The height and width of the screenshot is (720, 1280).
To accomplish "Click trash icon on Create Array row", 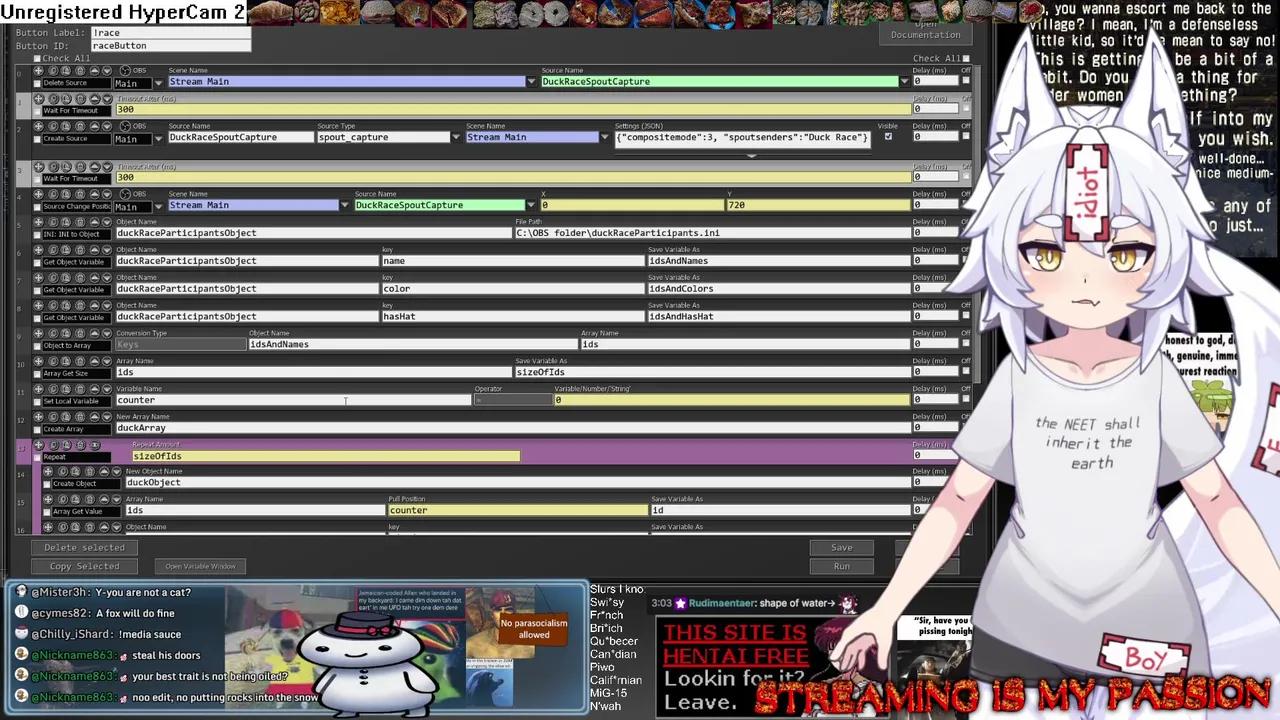I will 80,417.
